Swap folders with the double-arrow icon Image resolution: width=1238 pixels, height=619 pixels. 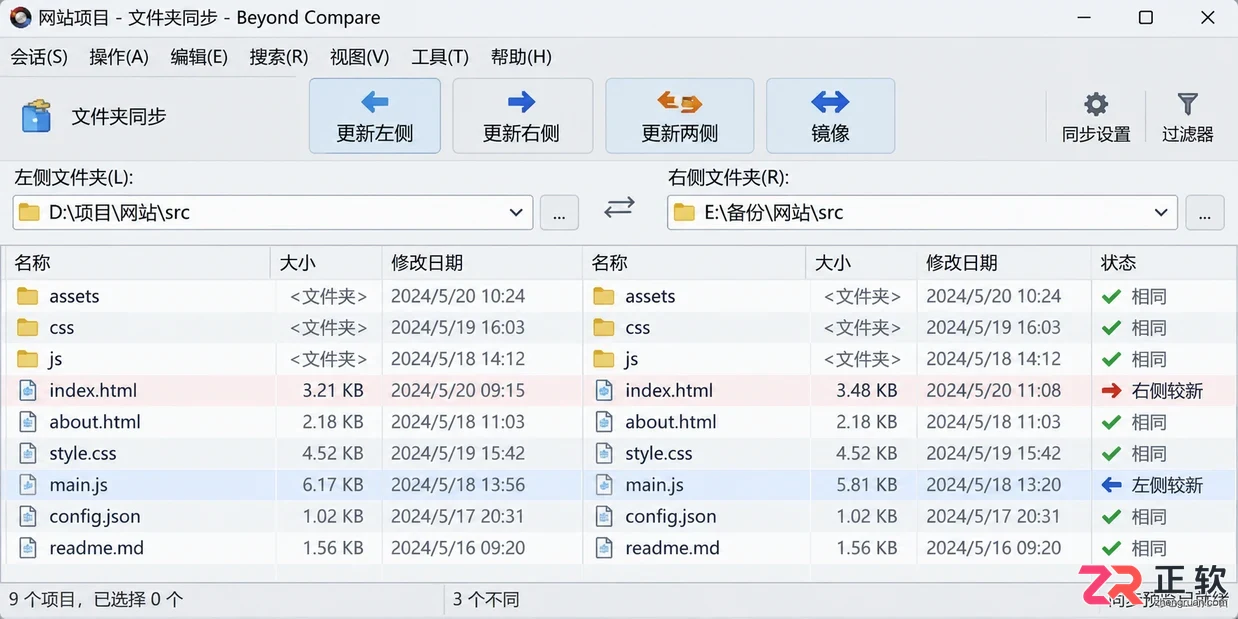[620, 207]
